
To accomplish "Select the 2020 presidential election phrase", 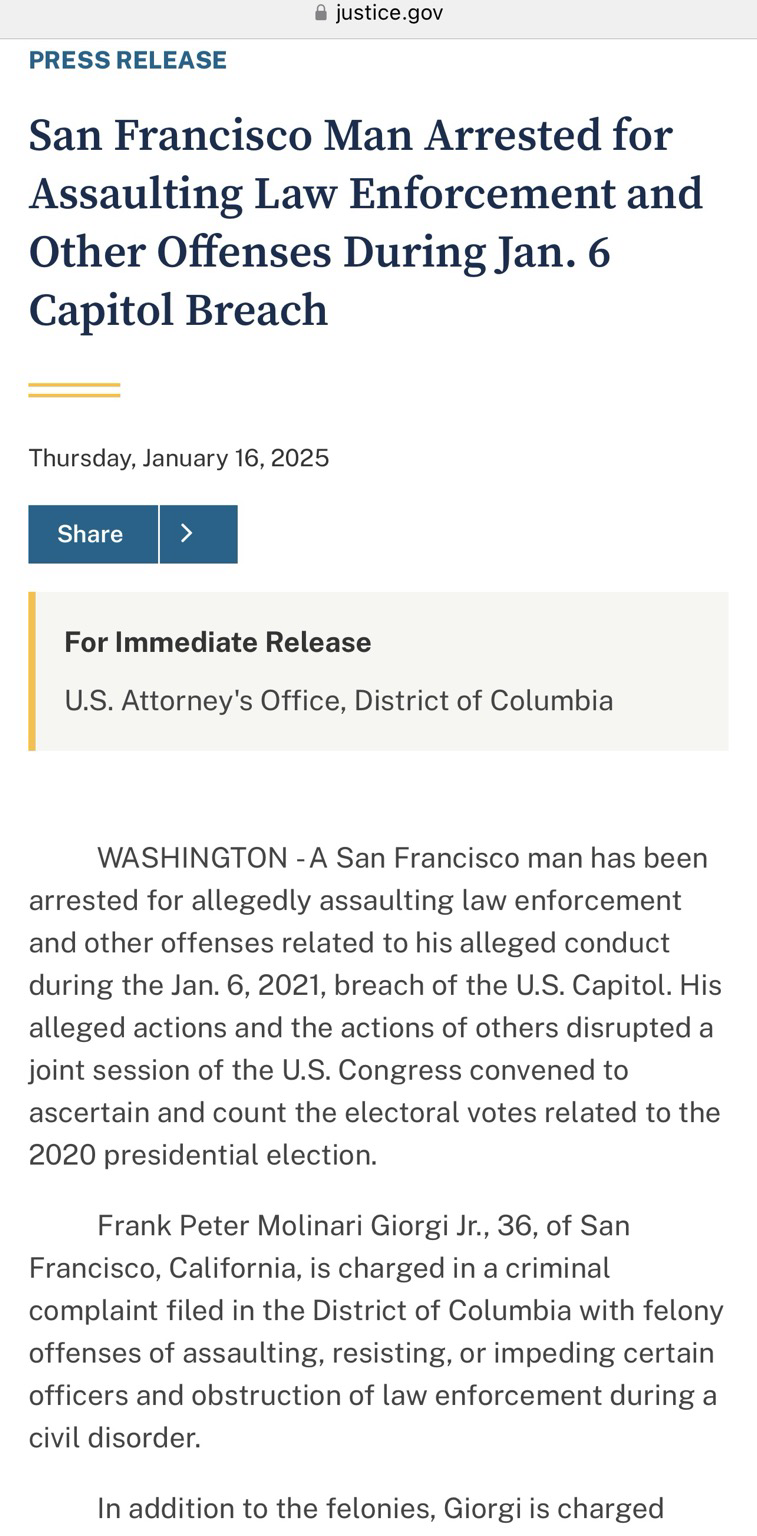I will click(203, 1155).
